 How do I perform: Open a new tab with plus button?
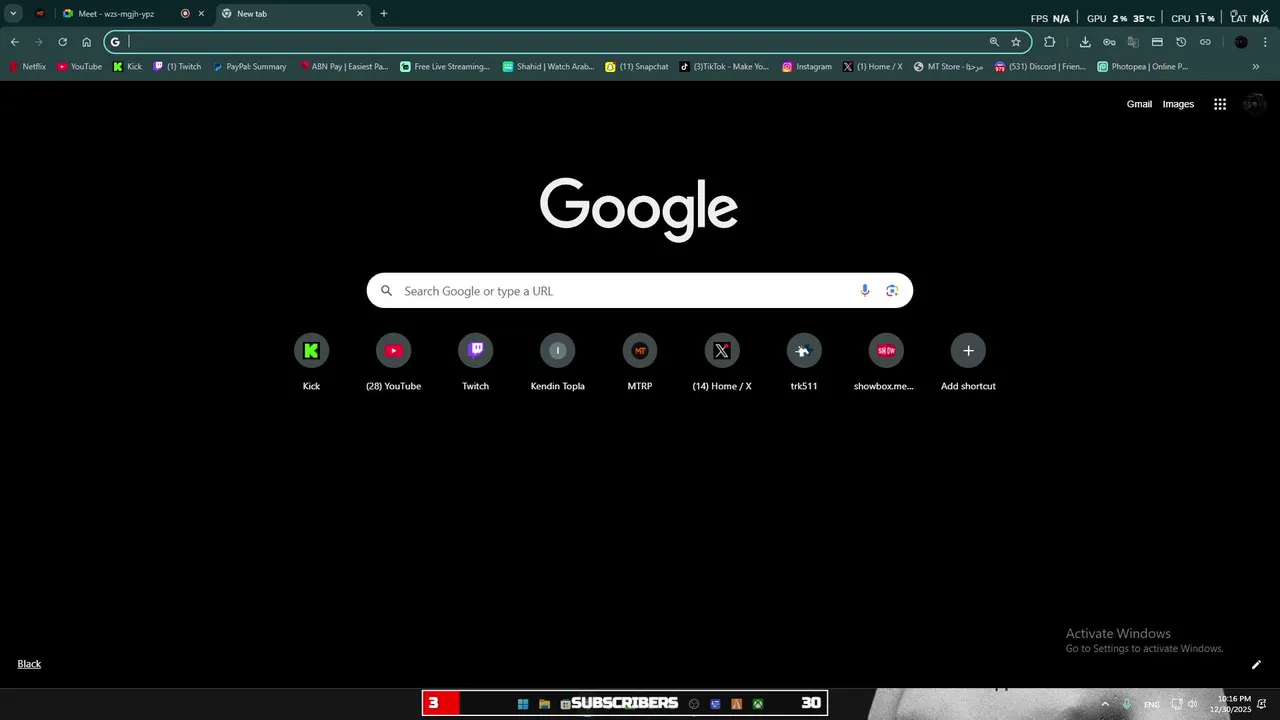coord(384,14)
